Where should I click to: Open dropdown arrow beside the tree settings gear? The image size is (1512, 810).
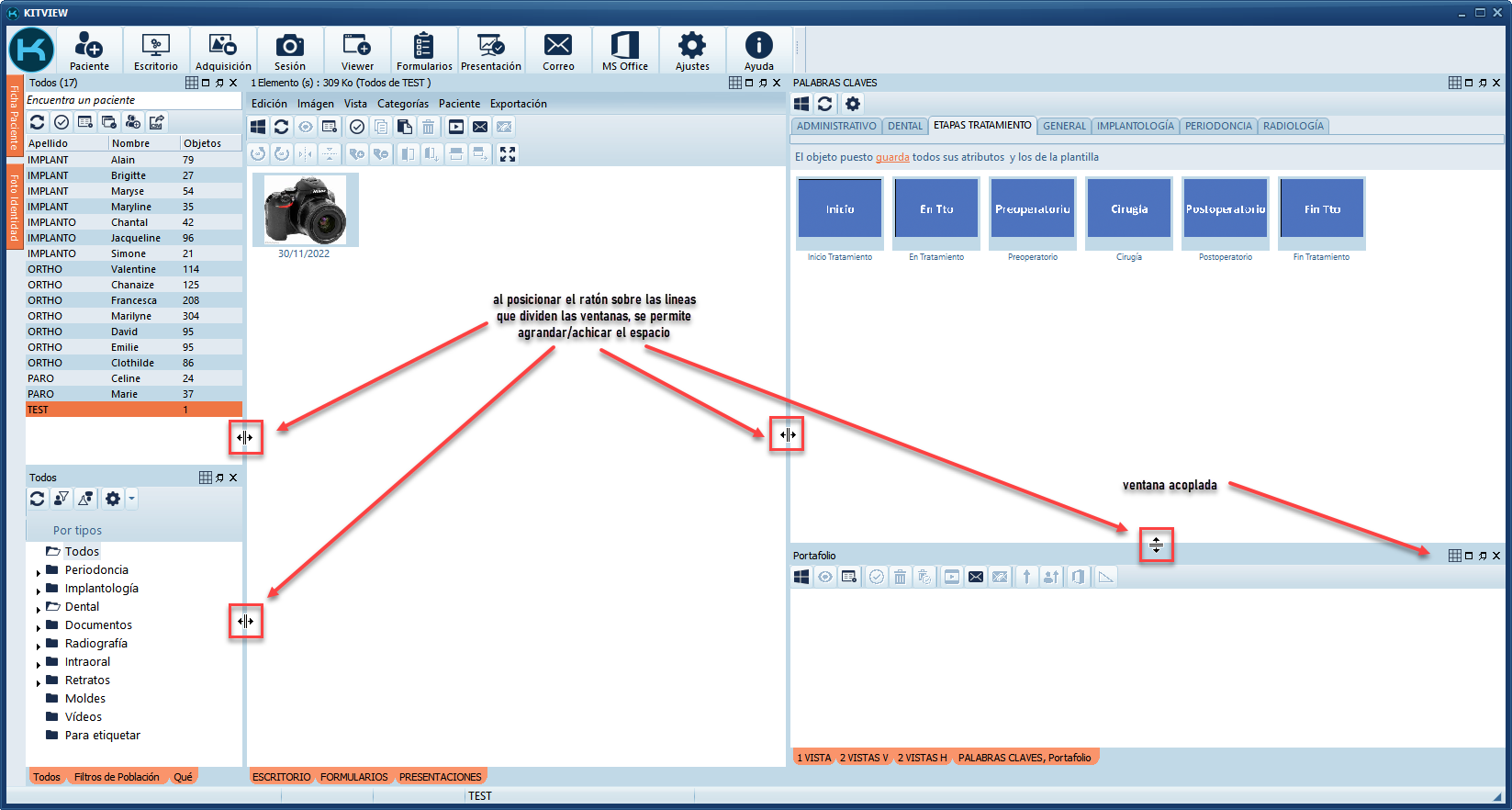132,499
